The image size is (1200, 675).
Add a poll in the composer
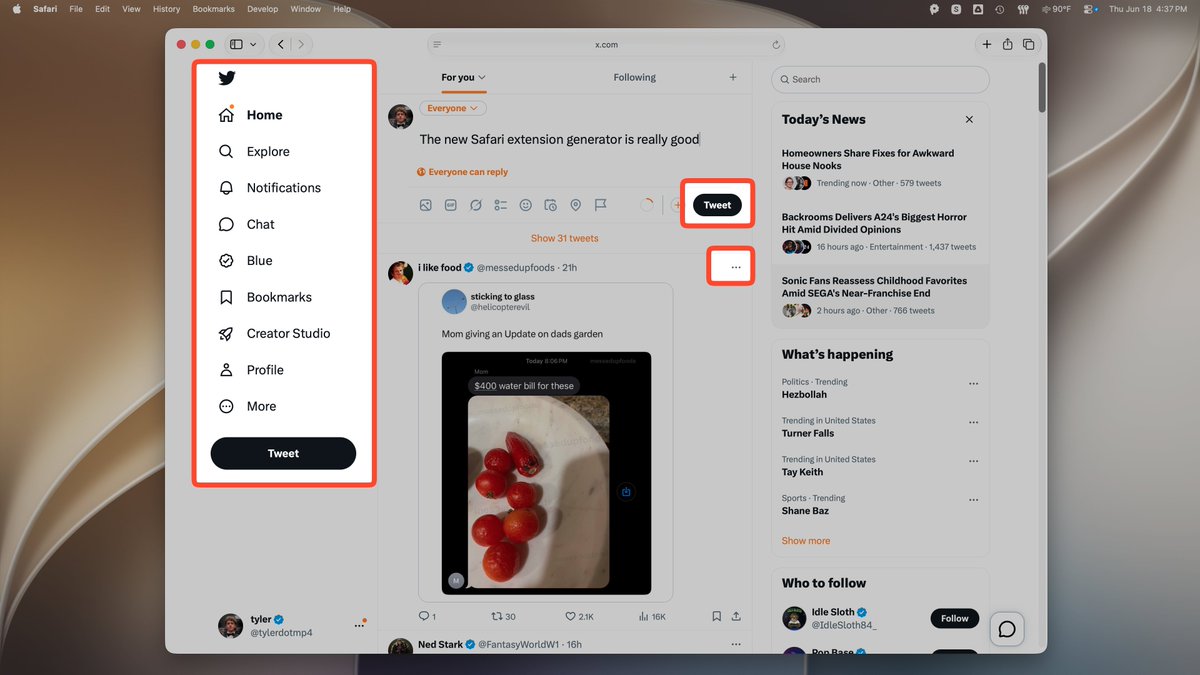point(500,205)
